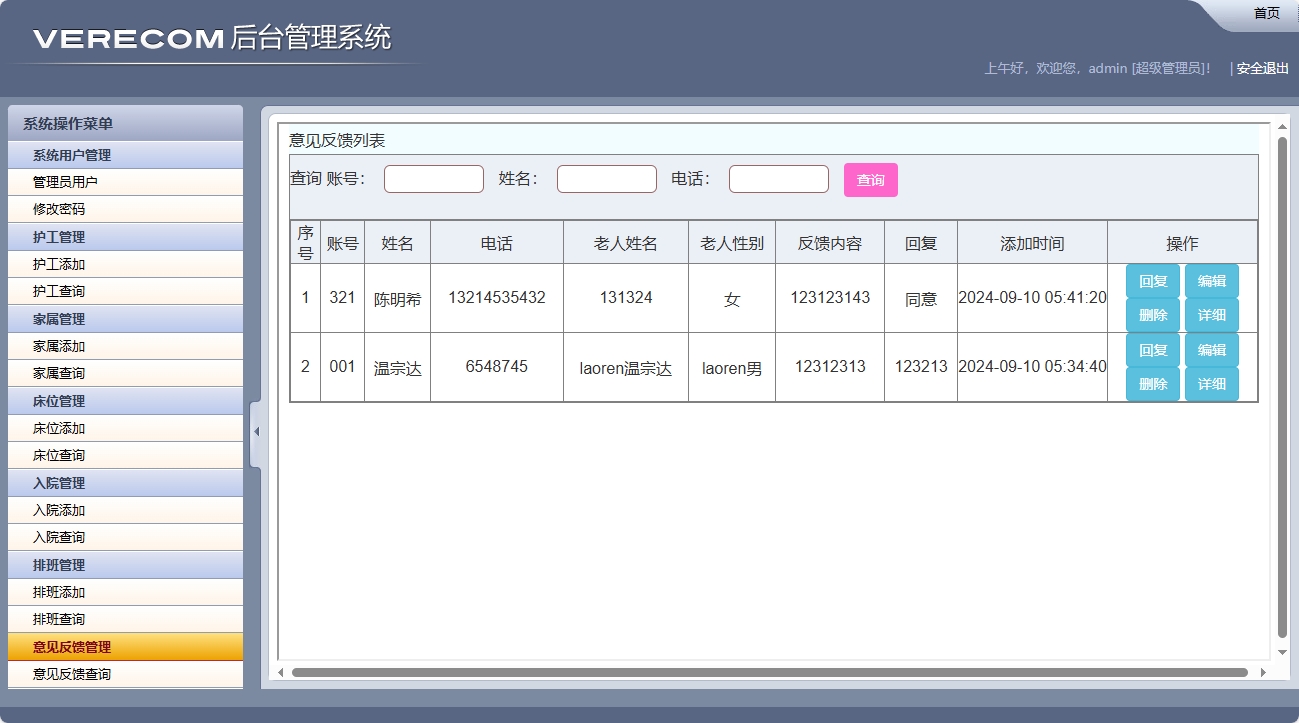
Task: Open 修改密码 to change password
Action: click(x=124, y=209)
